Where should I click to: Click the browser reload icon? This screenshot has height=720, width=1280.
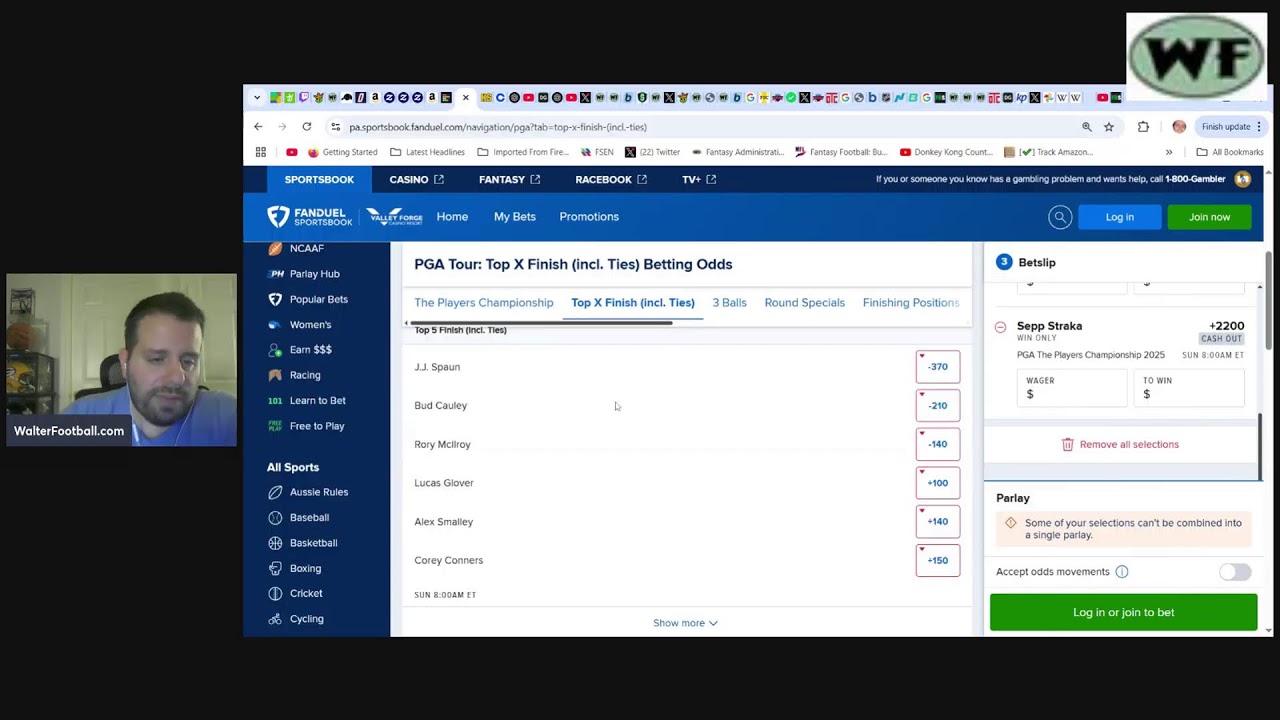(307, 127)
